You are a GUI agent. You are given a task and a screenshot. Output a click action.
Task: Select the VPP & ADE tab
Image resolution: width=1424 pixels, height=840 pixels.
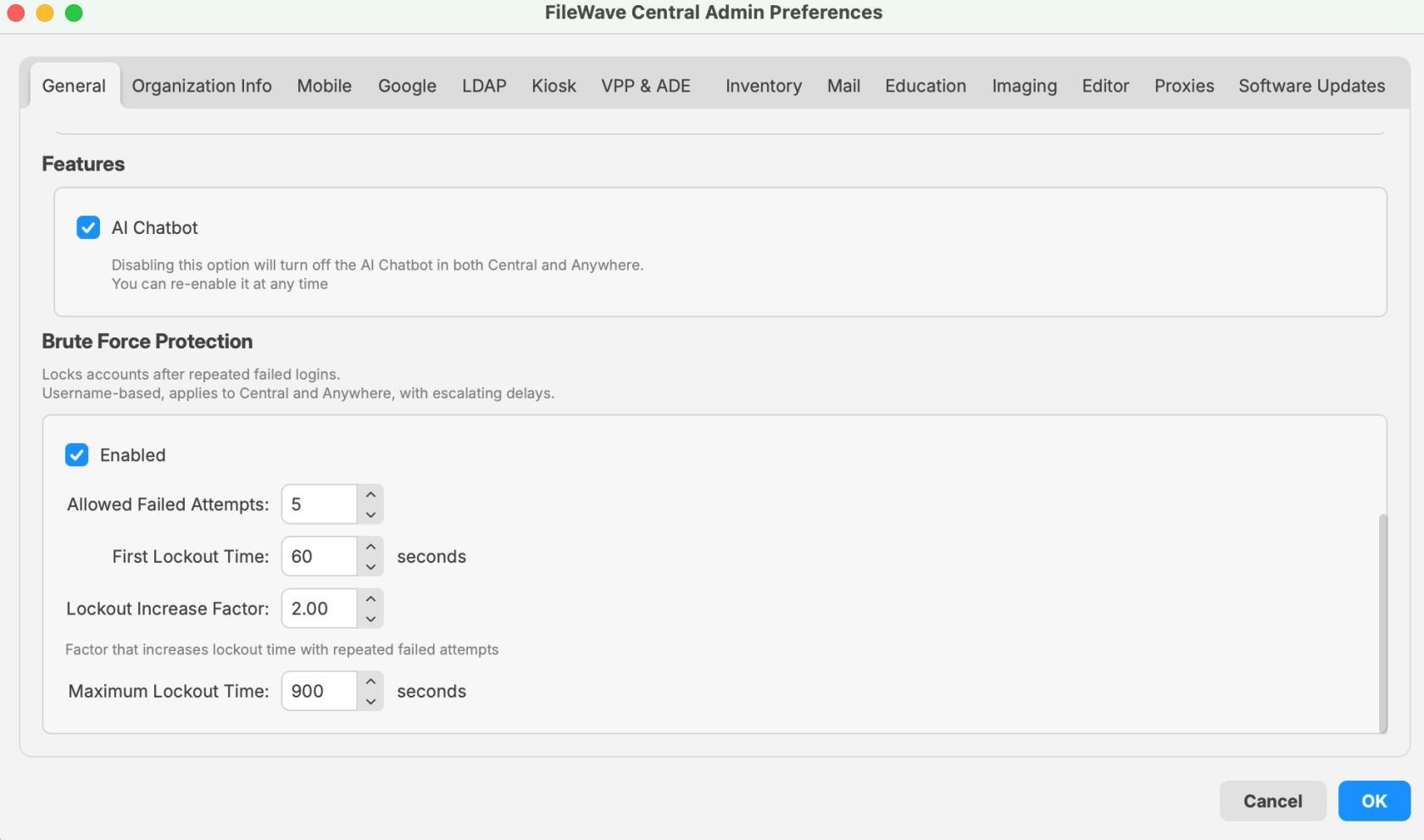click(646, 86)
